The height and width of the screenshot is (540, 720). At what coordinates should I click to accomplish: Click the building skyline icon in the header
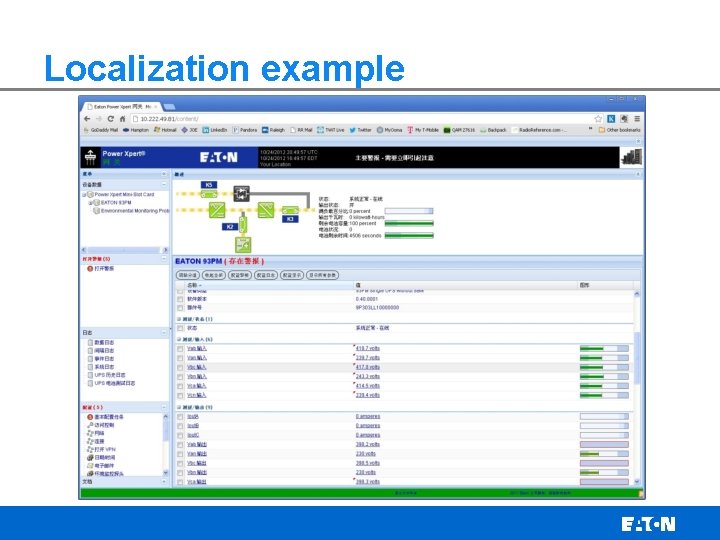(631, 158)
